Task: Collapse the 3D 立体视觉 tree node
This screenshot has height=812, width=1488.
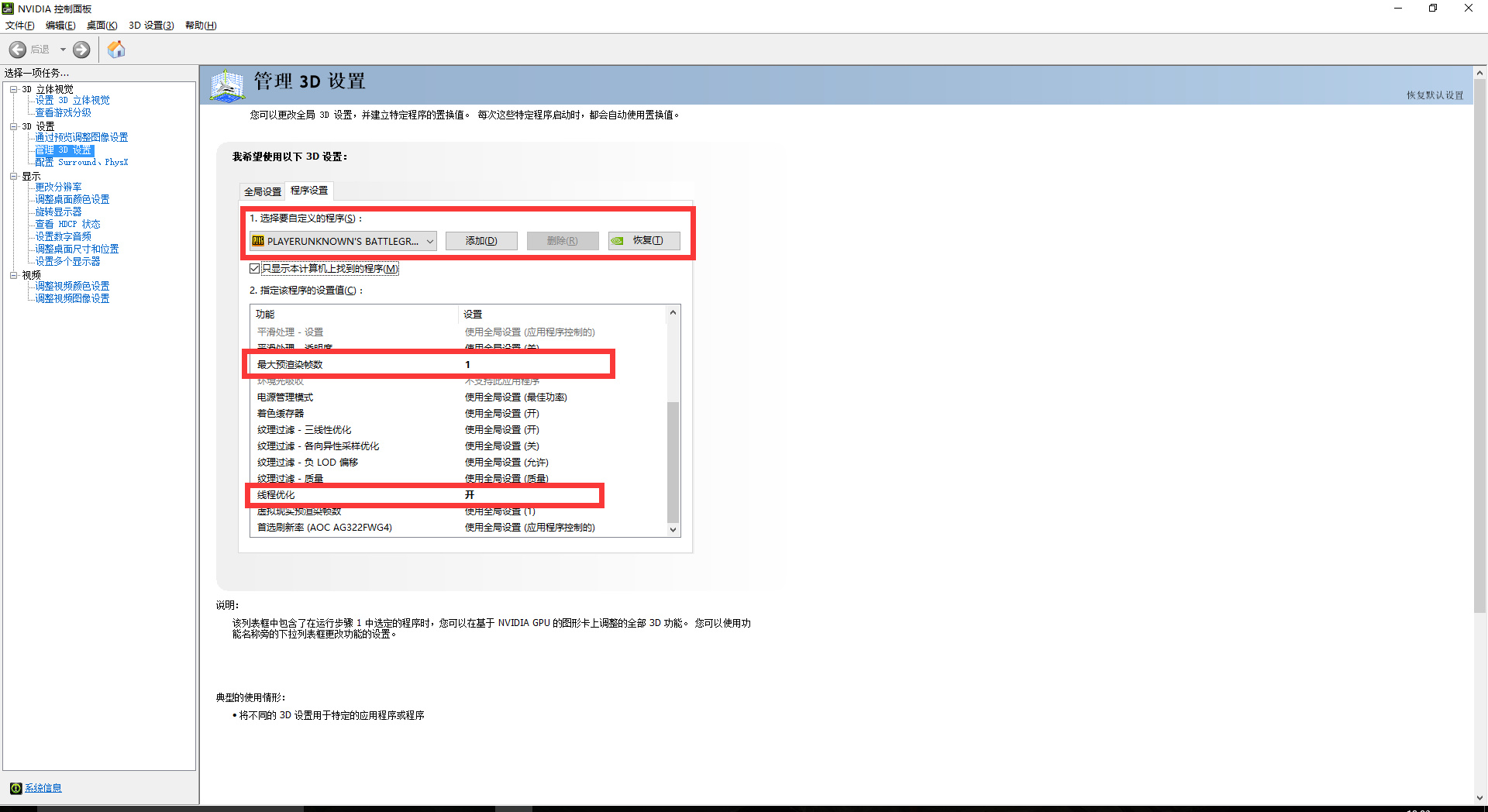Action: click(x=13, y=89)
